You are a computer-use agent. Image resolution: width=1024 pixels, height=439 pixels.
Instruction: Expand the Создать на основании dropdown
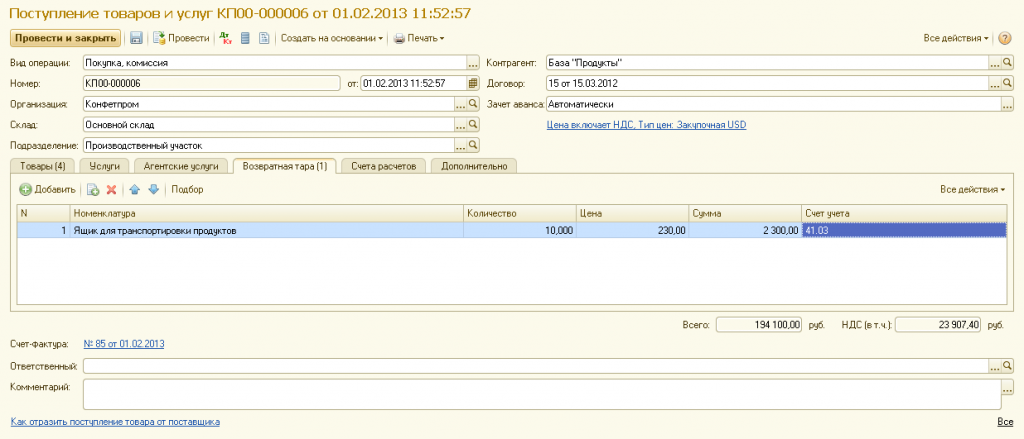[332, 38]
